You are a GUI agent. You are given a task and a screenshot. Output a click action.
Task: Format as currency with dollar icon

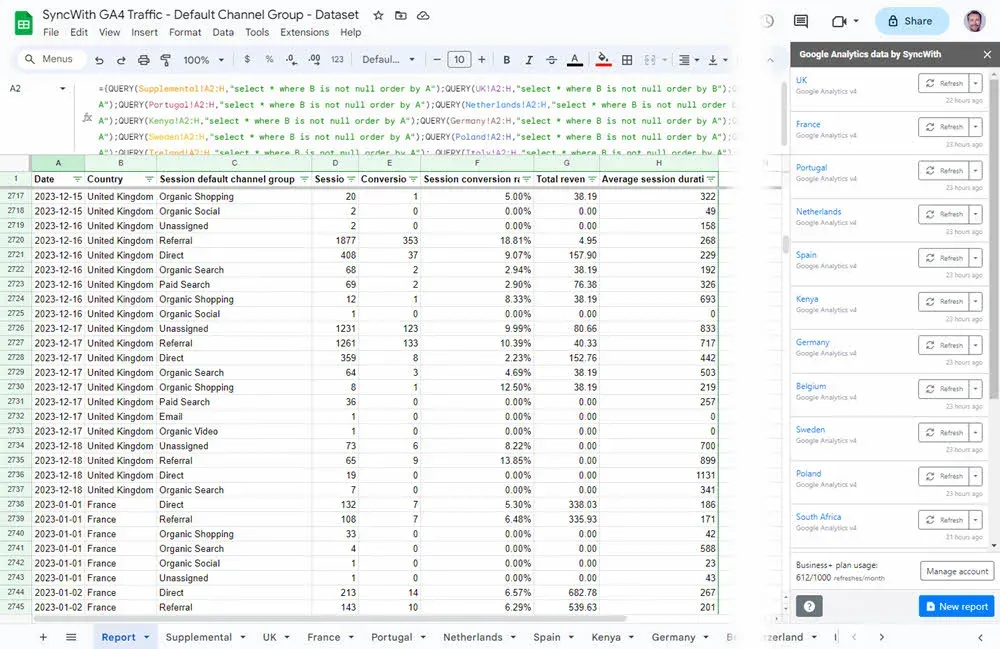[247, 59]
